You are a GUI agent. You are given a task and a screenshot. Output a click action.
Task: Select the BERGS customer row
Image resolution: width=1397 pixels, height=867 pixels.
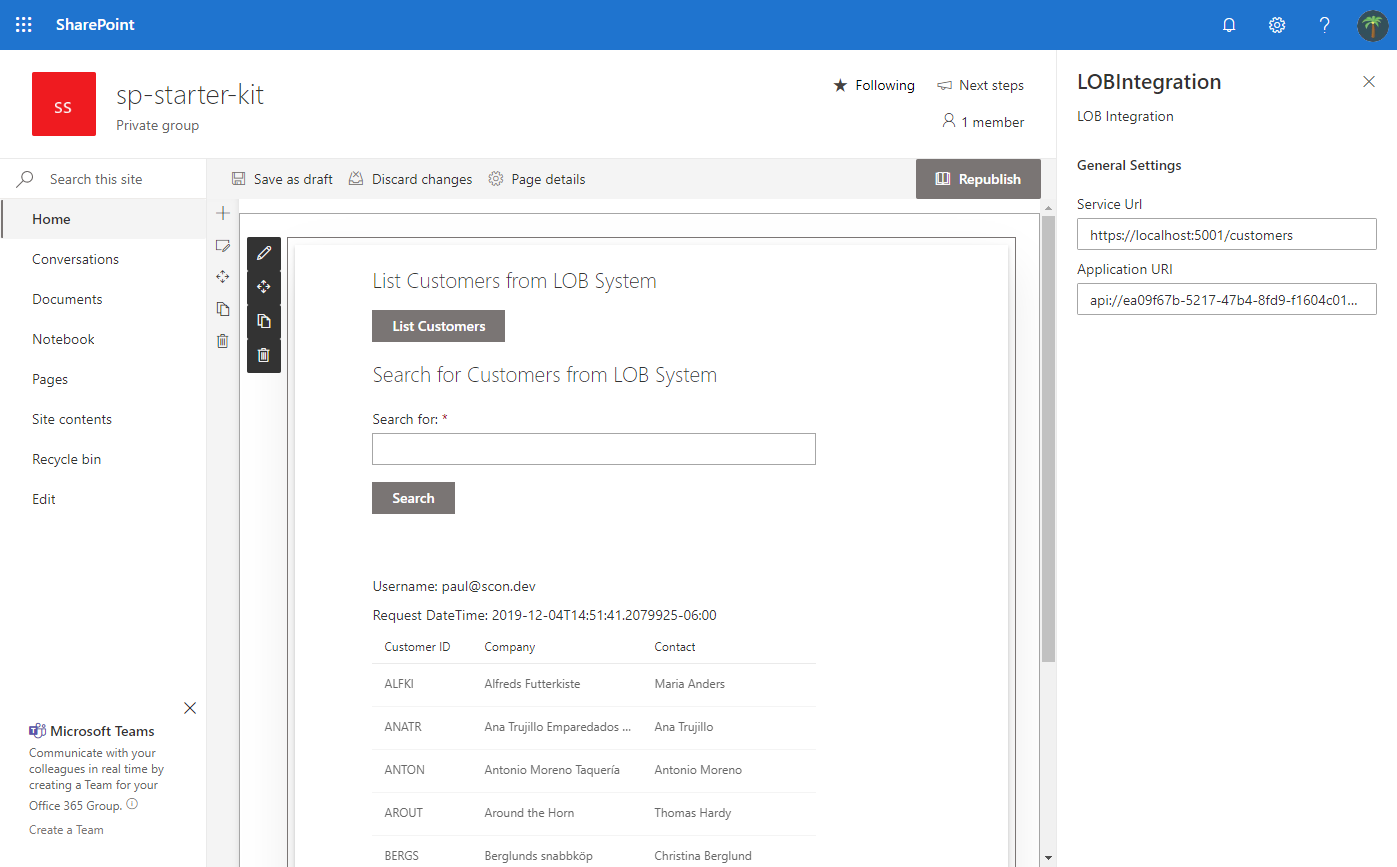(594, 853)
